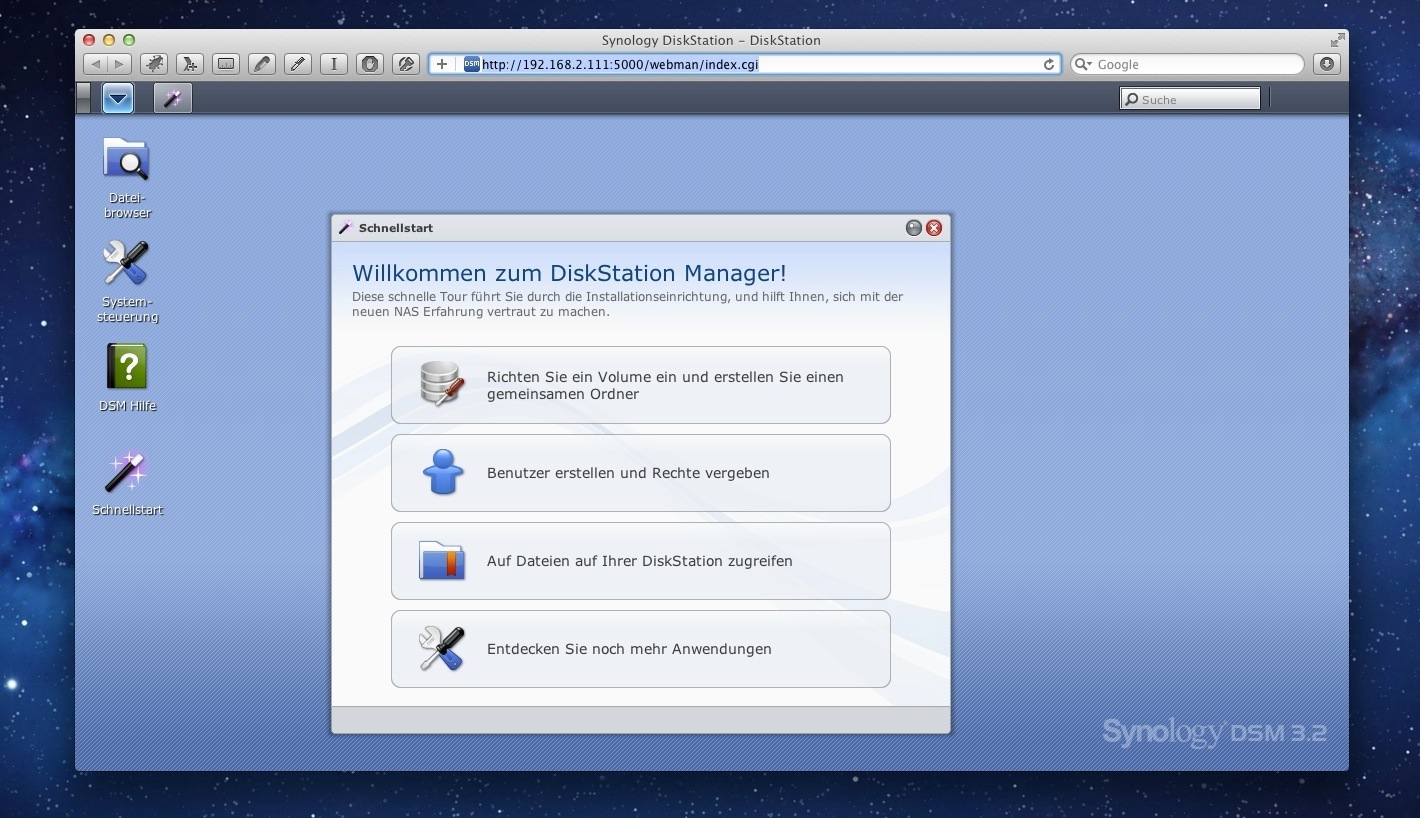The height and width of the screenshot is (818, 1420).
Task: Click the text cursor icon in Safari toolbar
Action: point(333,64)
